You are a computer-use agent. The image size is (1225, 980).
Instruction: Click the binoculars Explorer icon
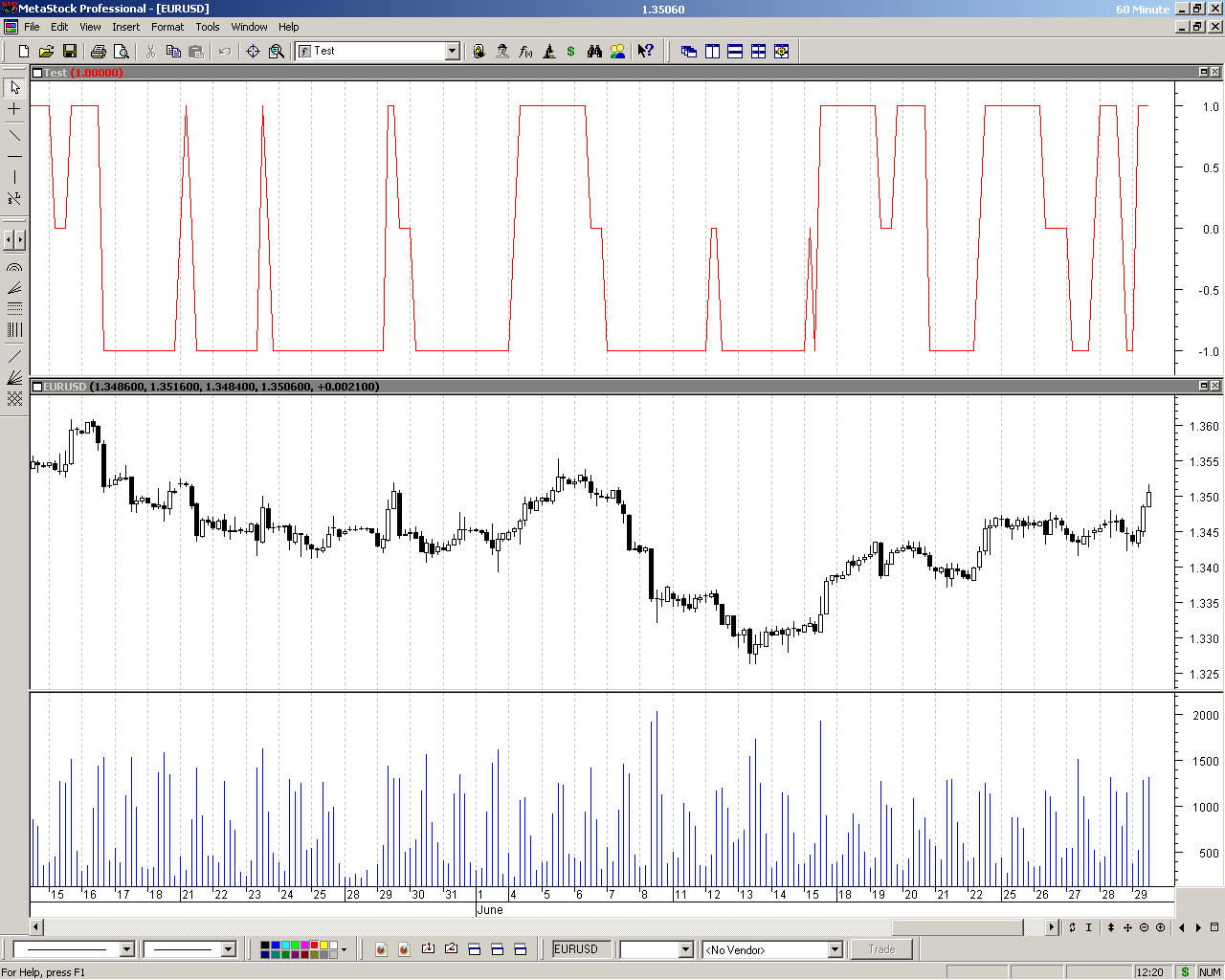click(594, 52)
